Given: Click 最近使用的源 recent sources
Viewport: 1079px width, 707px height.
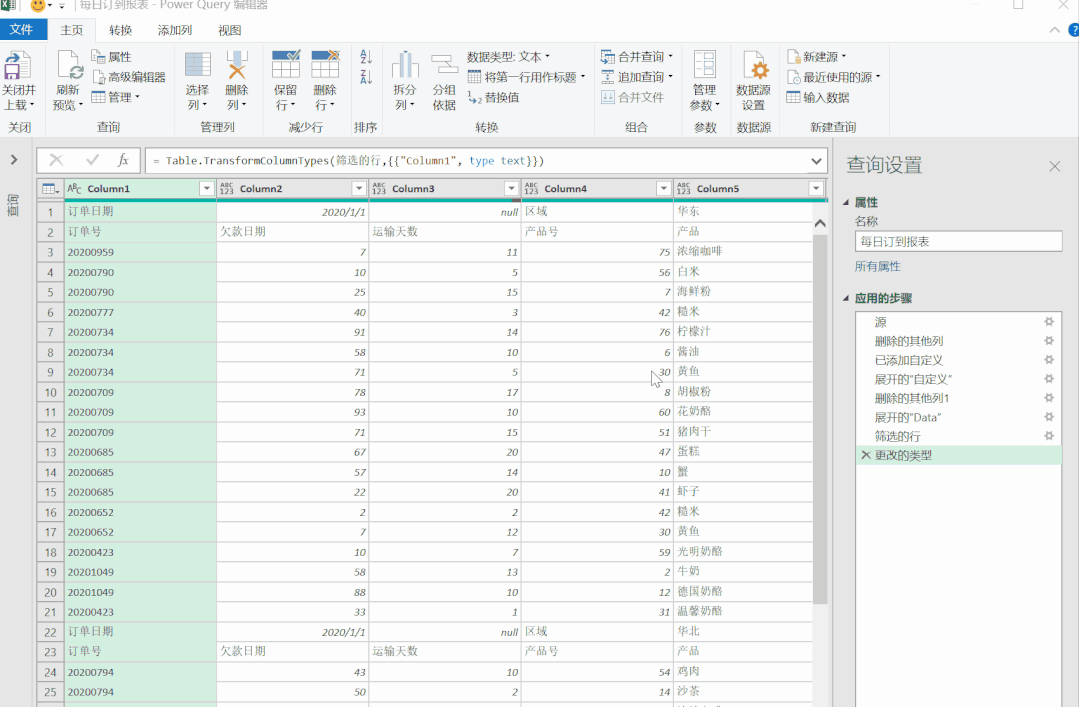Looking at the screenshot, I should pos(833,77).
